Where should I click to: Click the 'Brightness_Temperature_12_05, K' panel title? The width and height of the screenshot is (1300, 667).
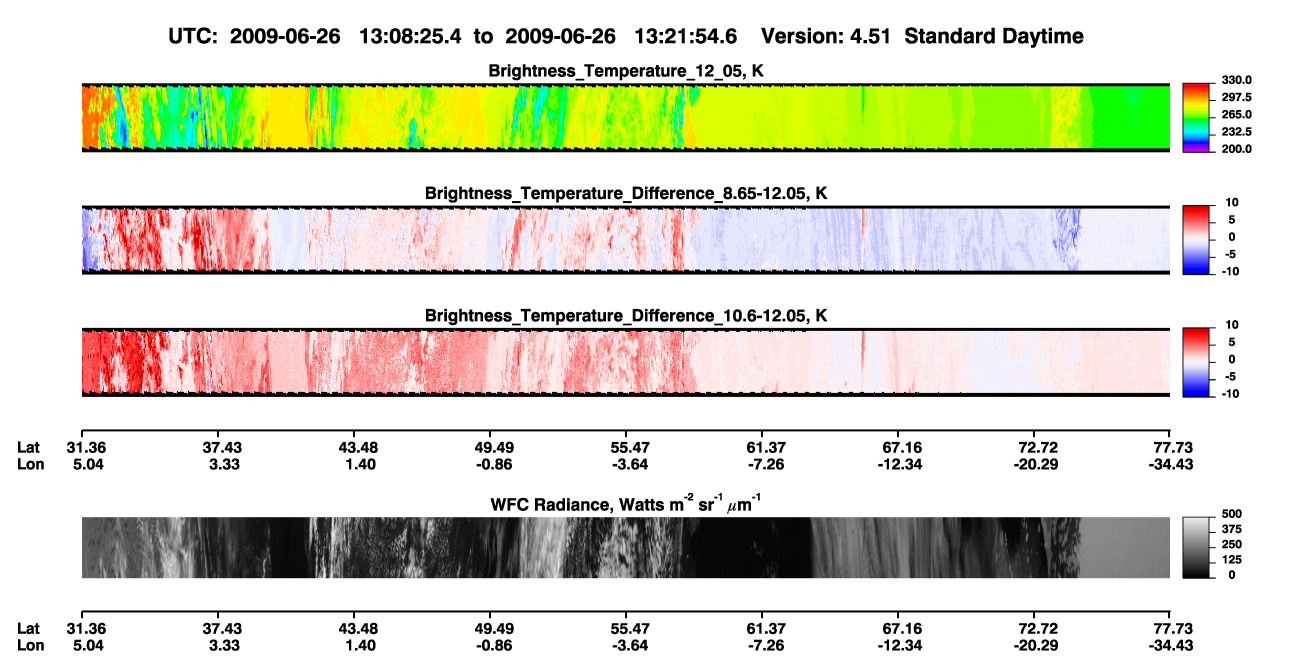point(626,71)
